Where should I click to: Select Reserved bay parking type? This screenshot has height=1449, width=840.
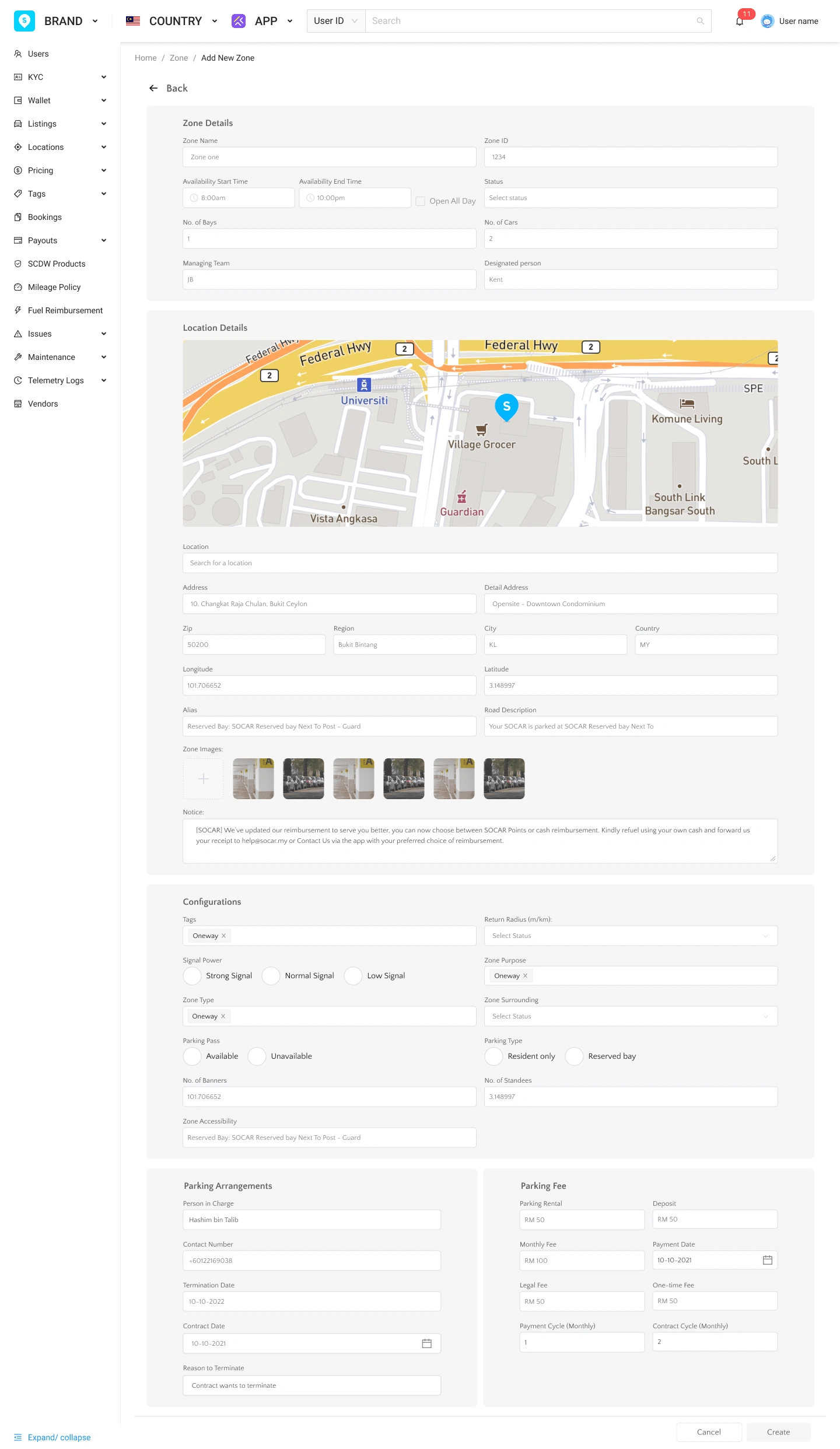pyautogui.click(x=575, y=1056)
